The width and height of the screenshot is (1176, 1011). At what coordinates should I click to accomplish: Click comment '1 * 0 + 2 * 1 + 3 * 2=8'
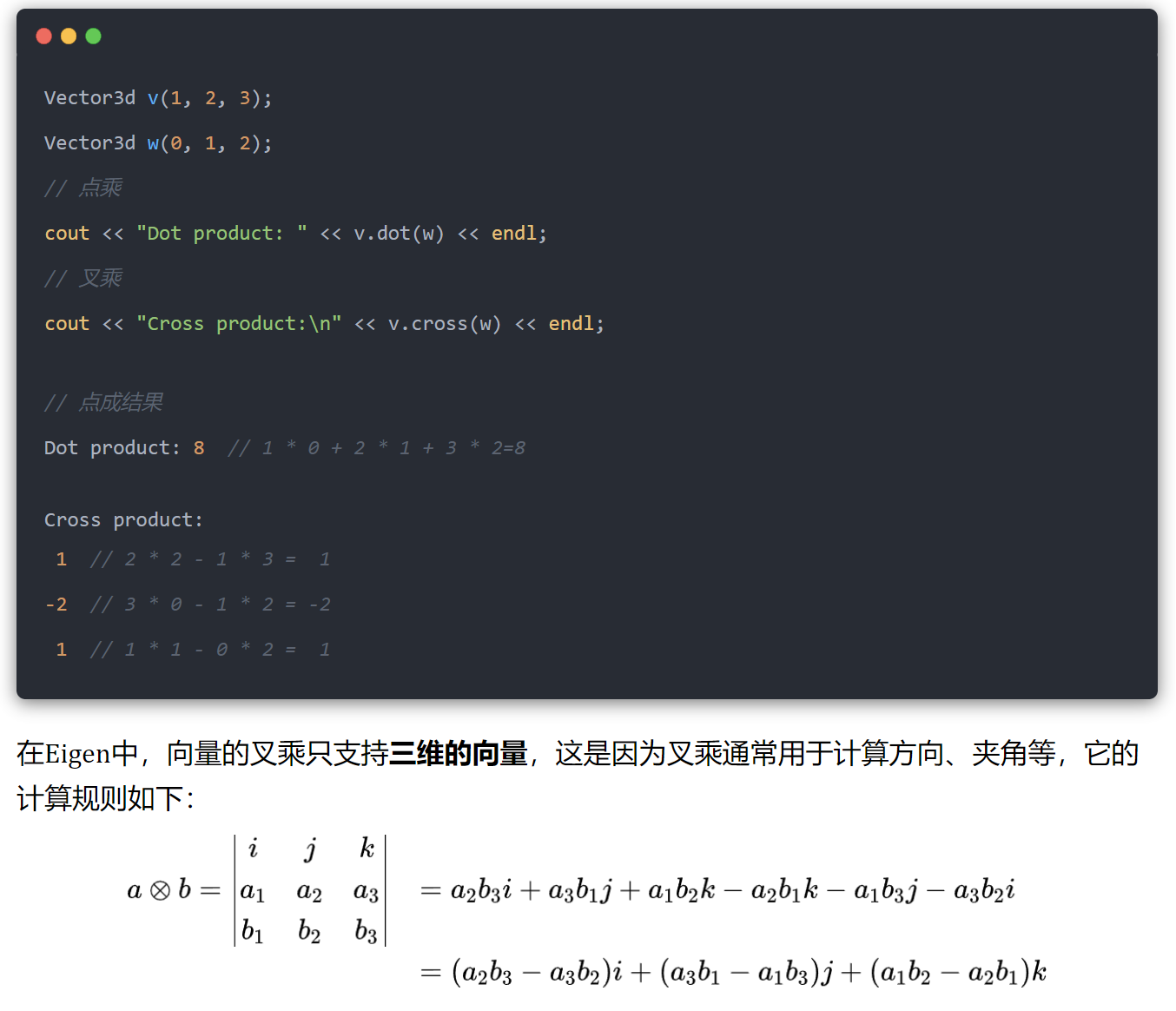point(393,448)
